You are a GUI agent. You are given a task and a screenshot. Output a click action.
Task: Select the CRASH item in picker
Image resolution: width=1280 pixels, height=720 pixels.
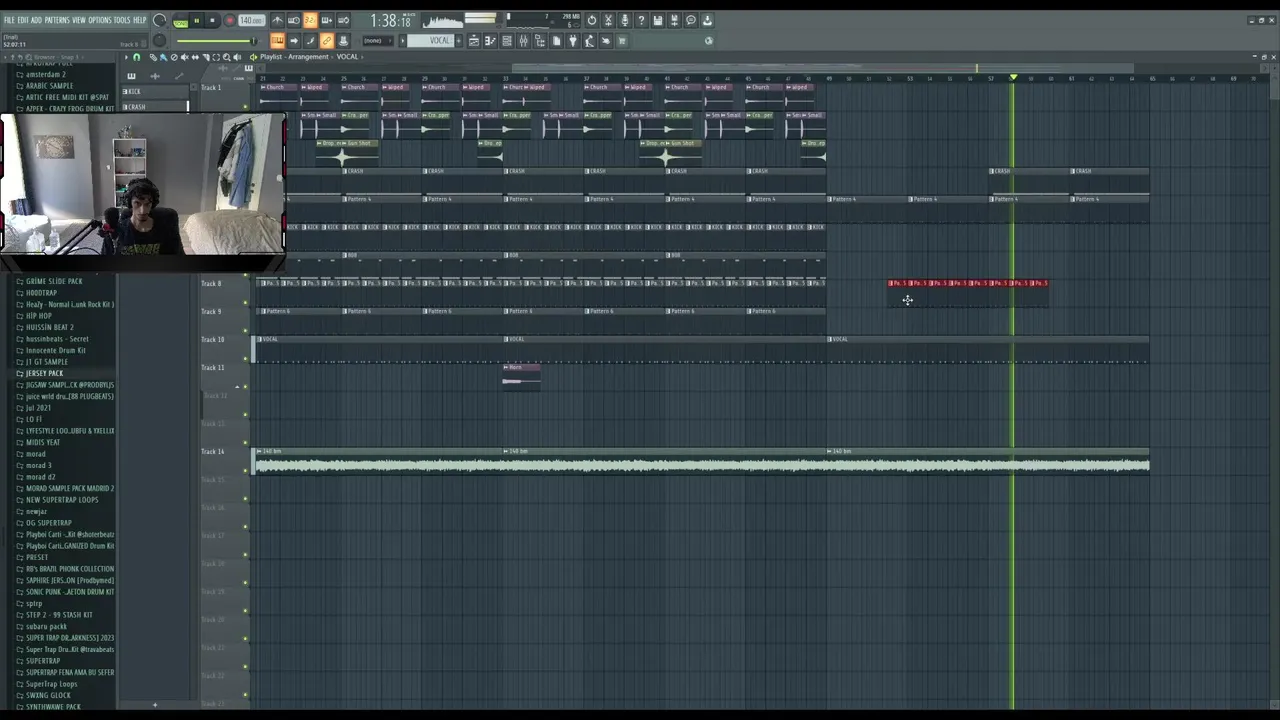[155, 106]
